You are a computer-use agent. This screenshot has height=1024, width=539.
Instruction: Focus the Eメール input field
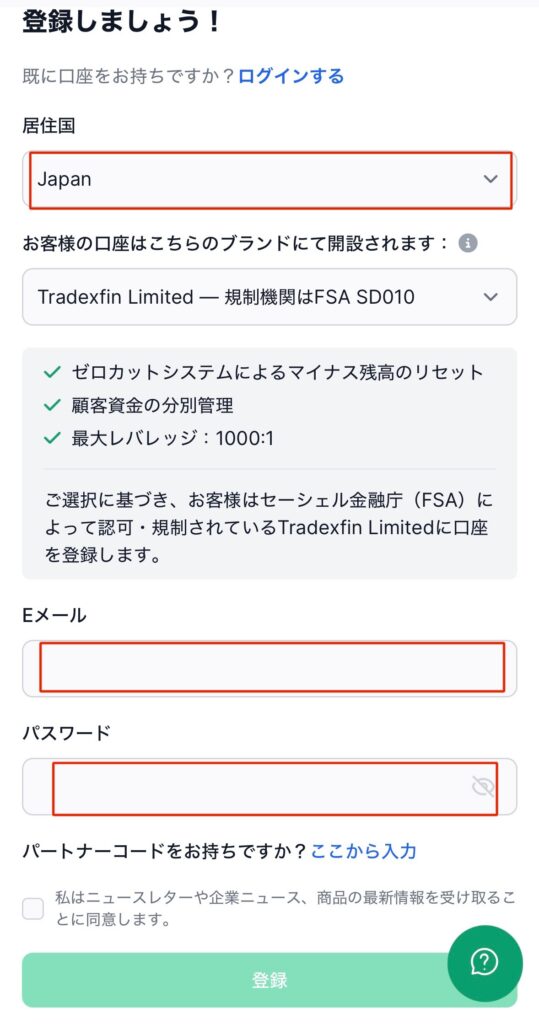click(x=269, y=668)
